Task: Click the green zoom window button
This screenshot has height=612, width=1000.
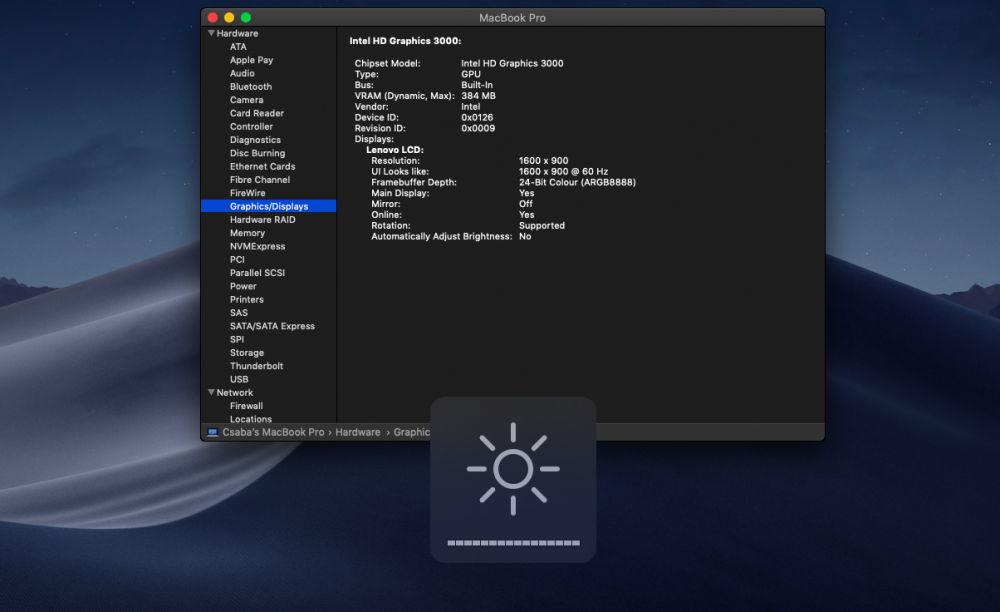Action: click(x=246, y=17)
